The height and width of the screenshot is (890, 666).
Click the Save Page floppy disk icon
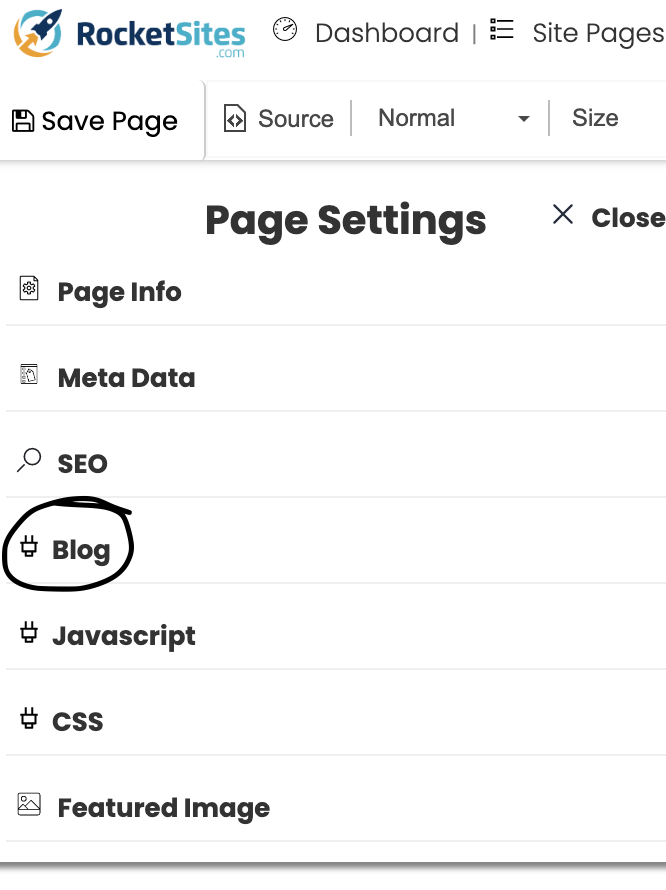[x=22, y=121]
